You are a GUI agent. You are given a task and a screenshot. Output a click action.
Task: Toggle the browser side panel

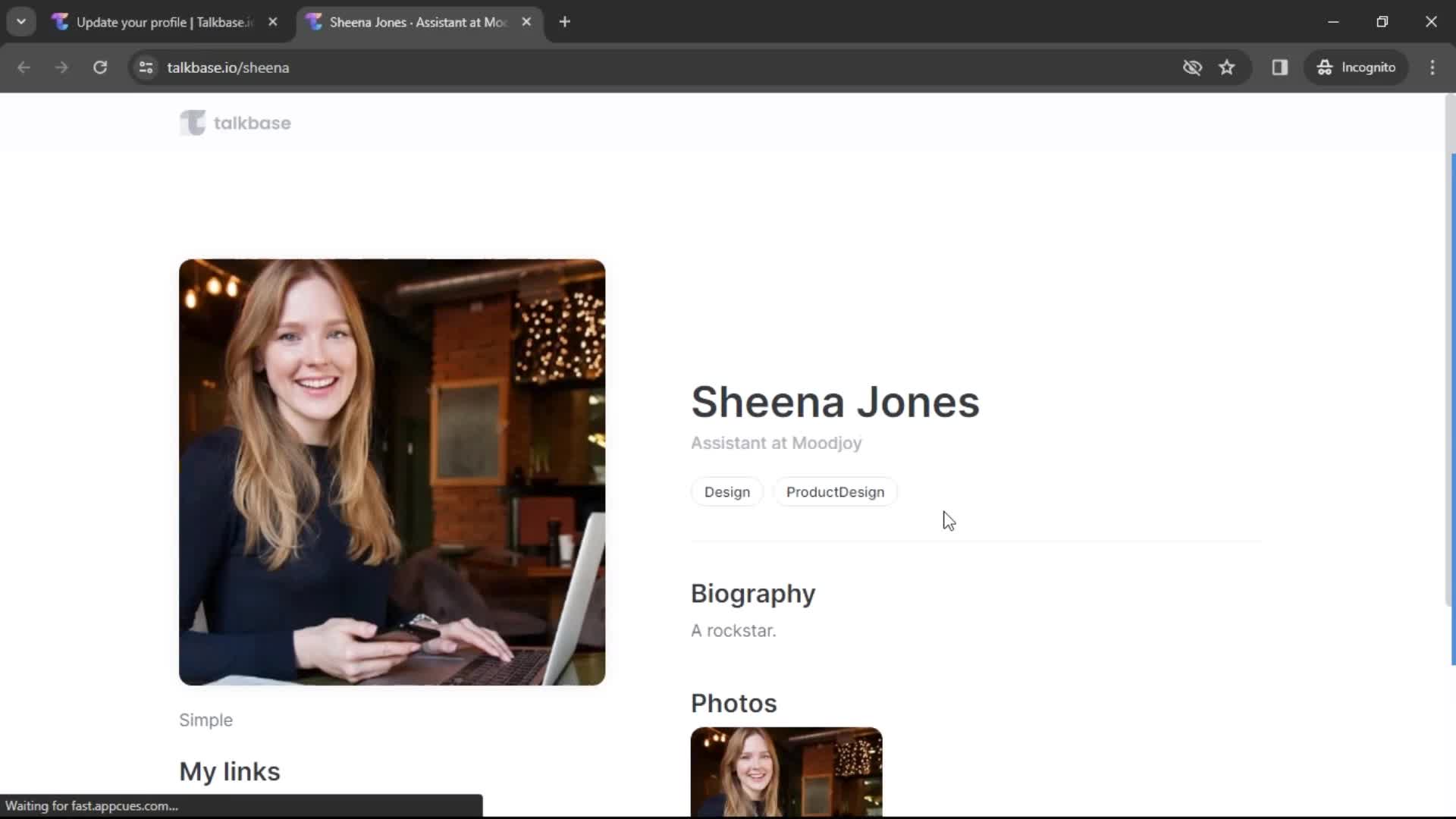pos(1280,67)
